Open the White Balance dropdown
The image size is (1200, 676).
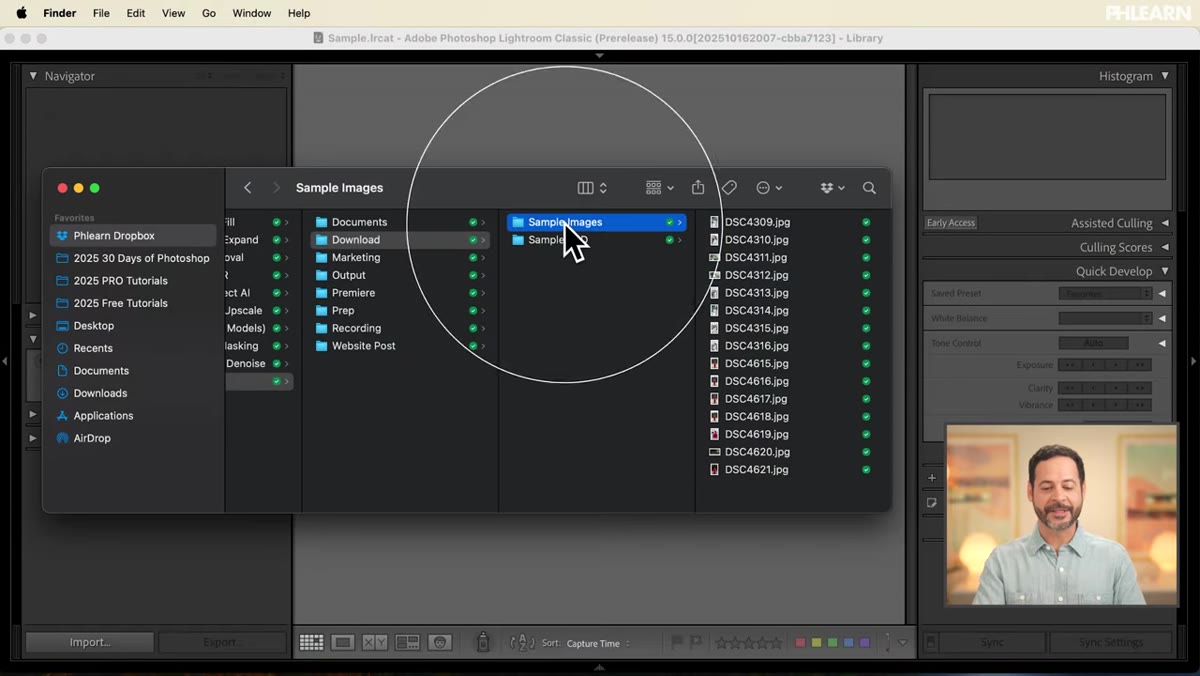(1105, 318)
